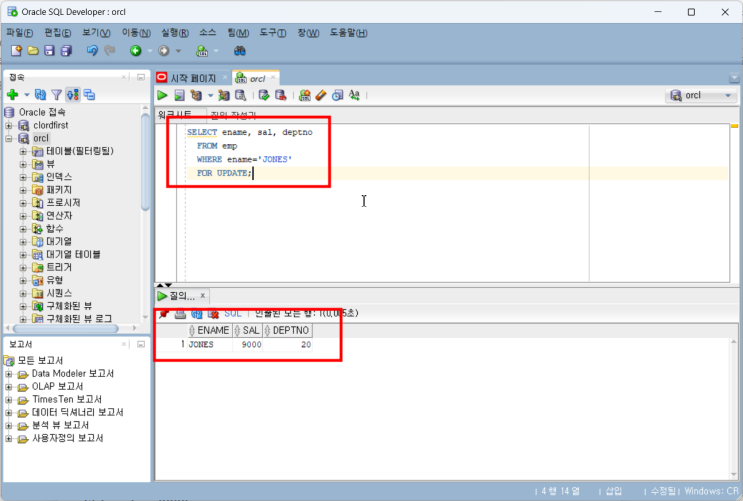The height and width of the screenshot is (501, 743).
Task: Open dropdown next to the back arrow
Action: (150, 51)
